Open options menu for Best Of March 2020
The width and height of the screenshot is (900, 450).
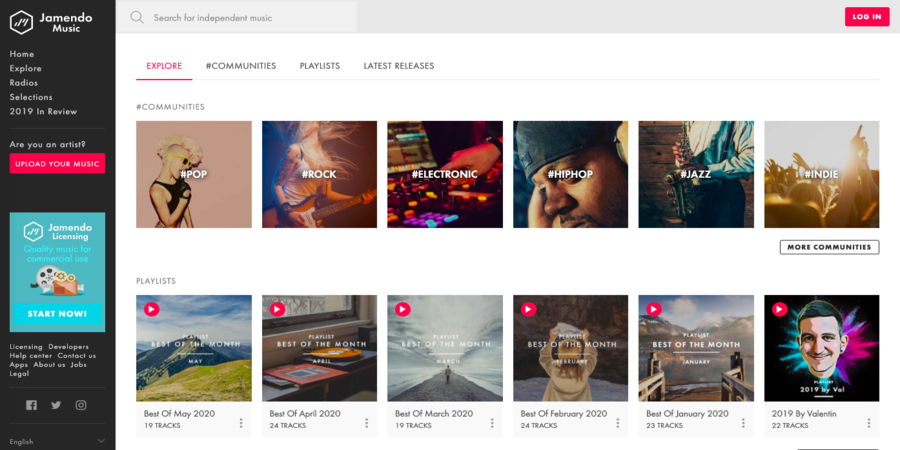[492, 423]
